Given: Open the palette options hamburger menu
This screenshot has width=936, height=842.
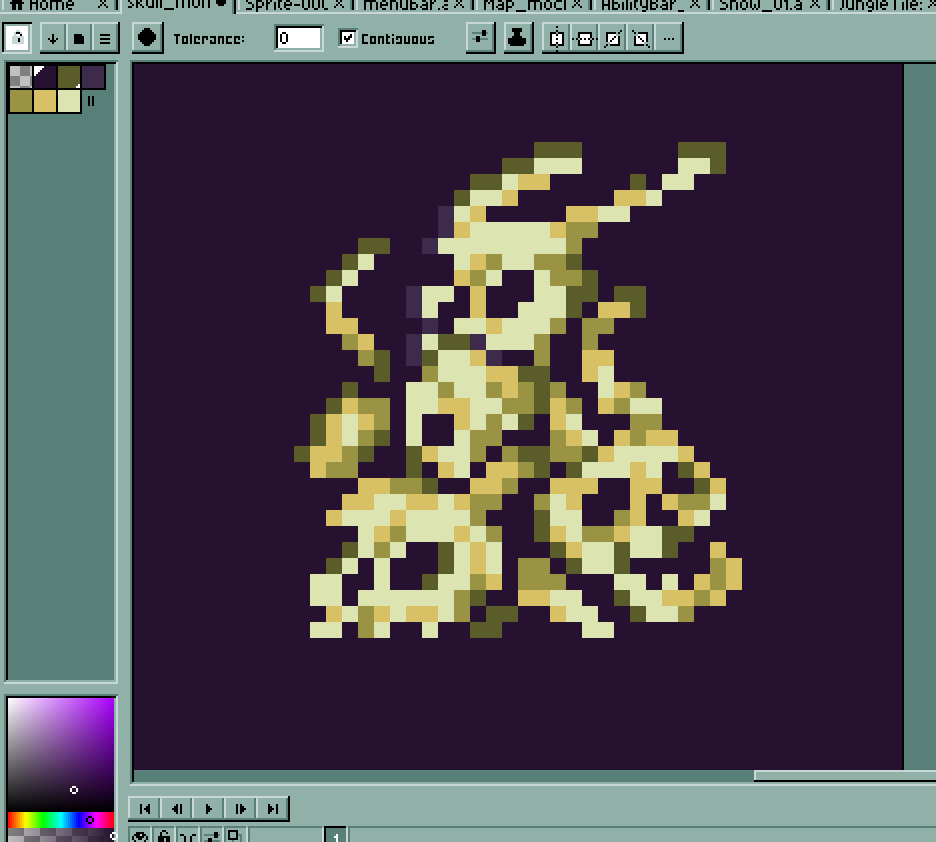Looking at the screenshot, I should [x=104, y=38].
